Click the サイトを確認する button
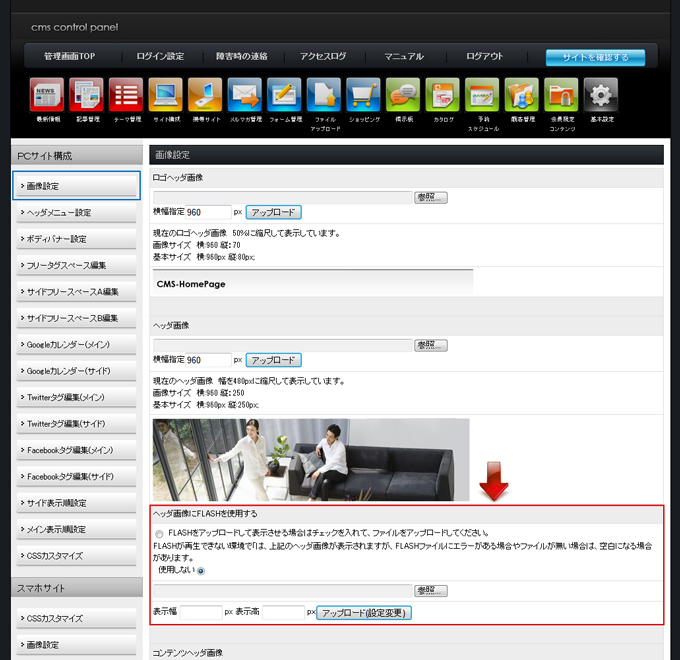Screen dimensions: 680x660 (595, 57)
